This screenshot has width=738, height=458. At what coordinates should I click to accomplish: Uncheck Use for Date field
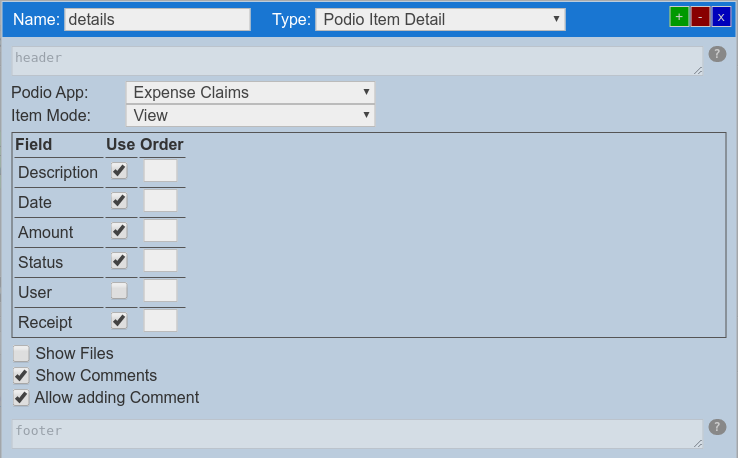tap(119, 201)
